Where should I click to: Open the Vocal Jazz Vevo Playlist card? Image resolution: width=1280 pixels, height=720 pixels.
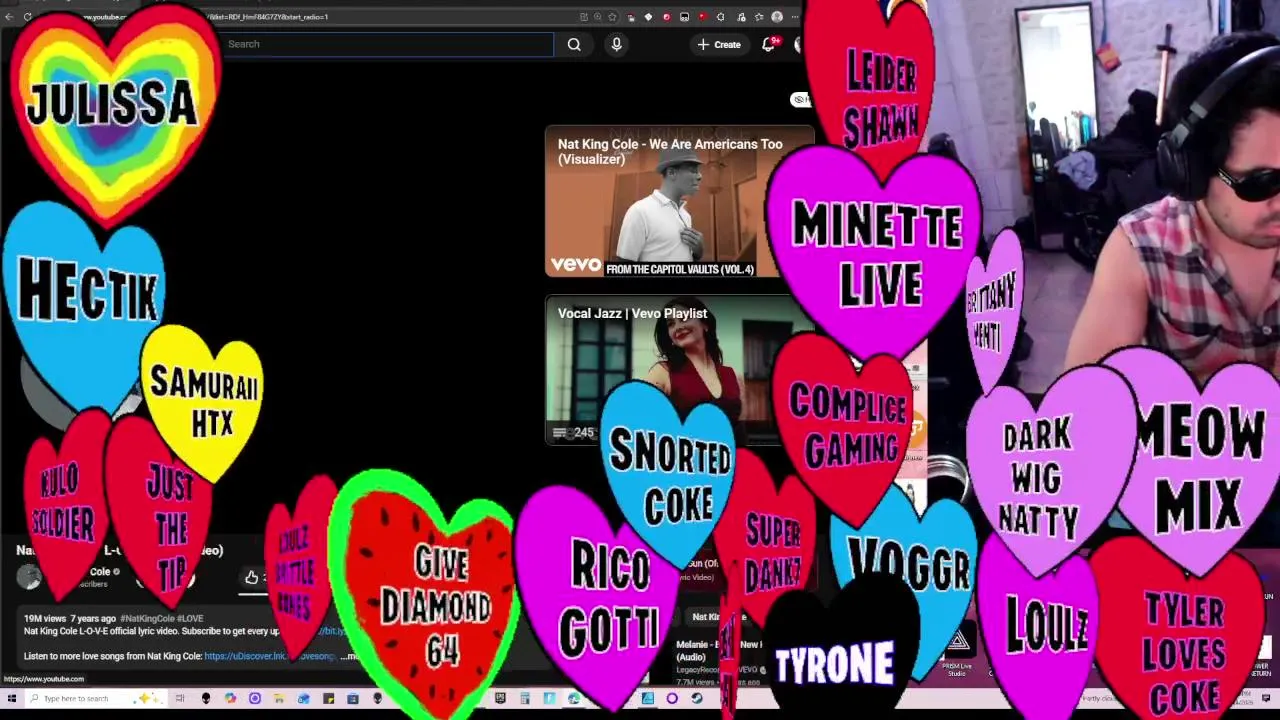coord(679,370)
